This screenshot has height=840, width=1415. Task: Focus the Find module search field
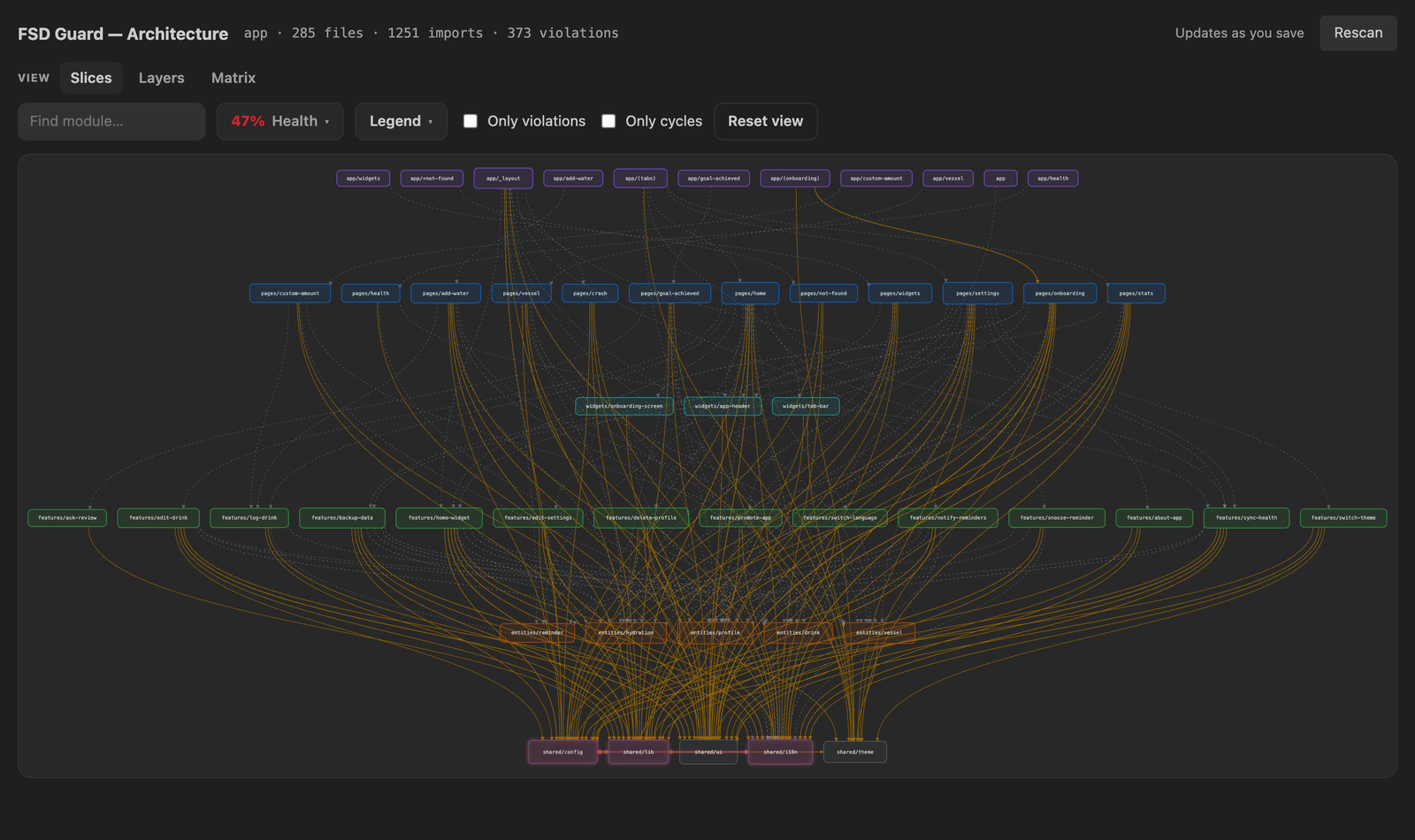[x=111, y=121]
